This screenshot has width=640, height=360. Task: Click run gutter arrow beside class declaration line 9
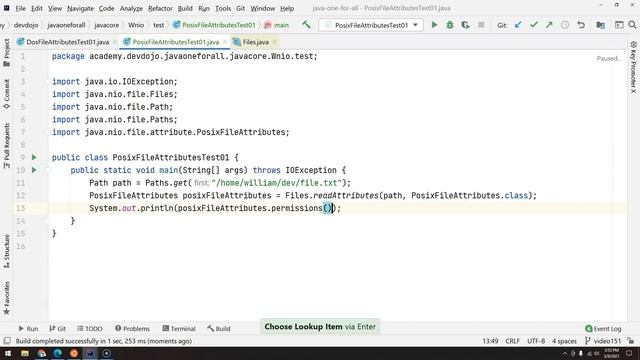click(34, 157)
